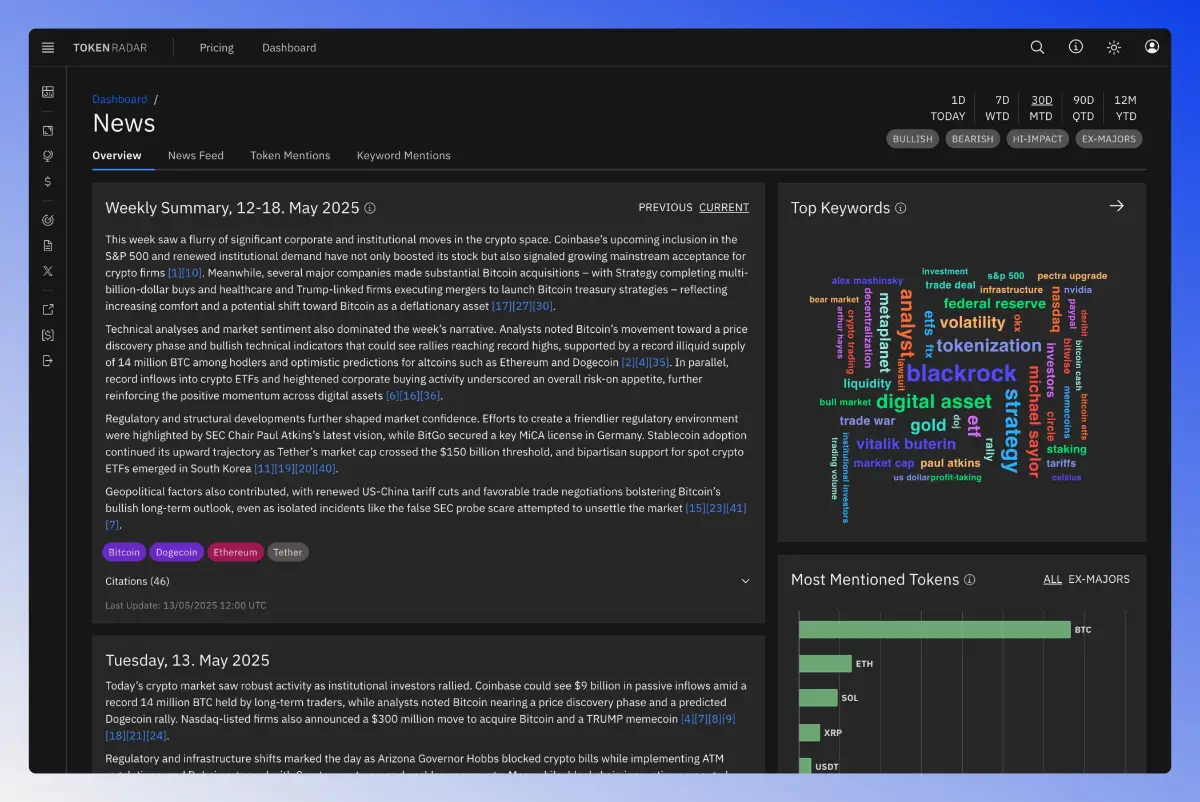
Task: Toggle the BULLISH filter chip
Action: tap(912, 139)
